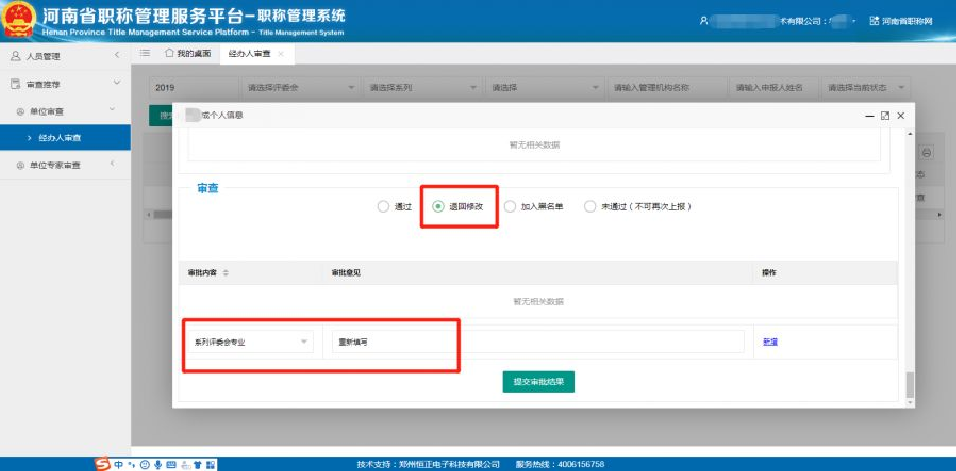The image size is (956, 471).
Task: Close the 经办人审查 tab with its X
Action: 281,54
